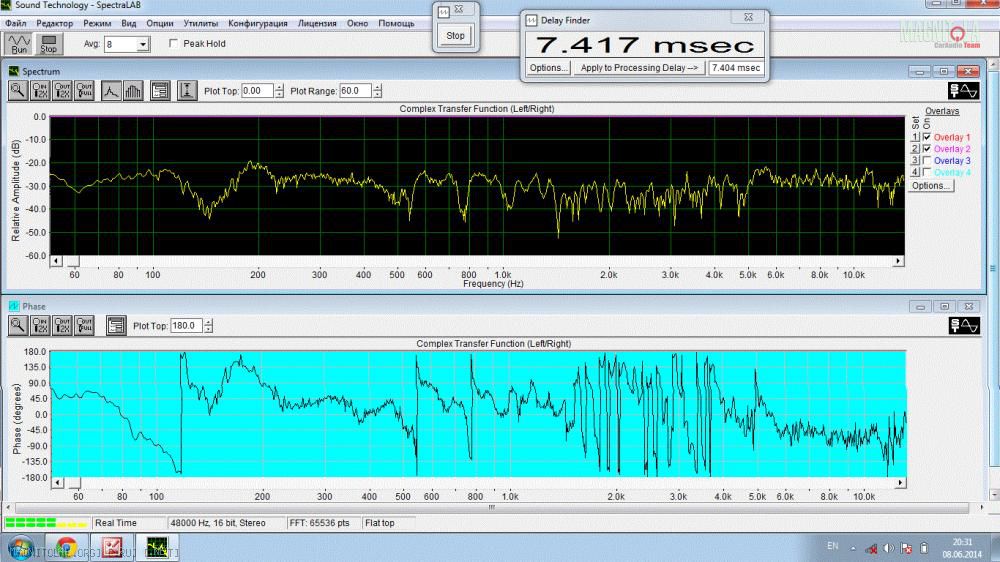Set overlay using the Set 3 button
The image size is (1000, 562).
pyautogui.click(x=915, y=160)
